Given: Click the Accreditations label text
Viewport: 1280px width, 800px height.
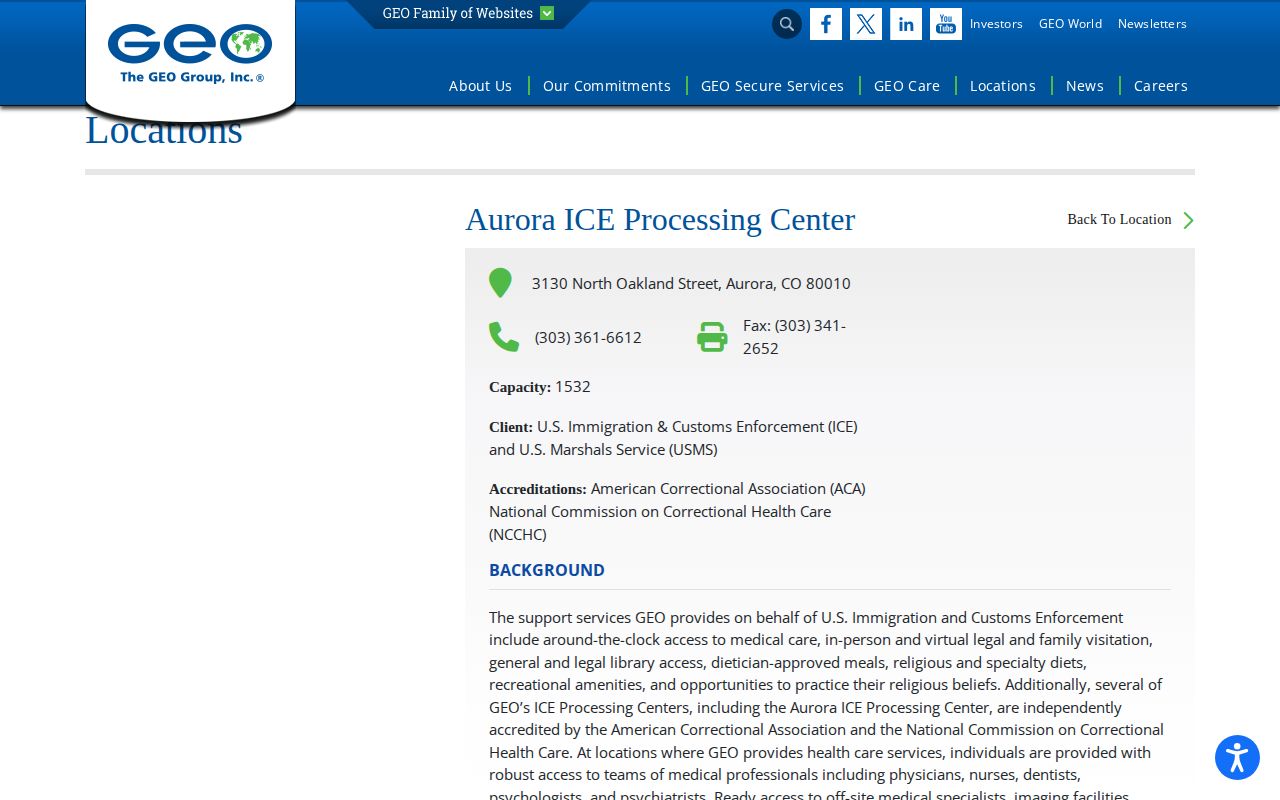Looking at the screenshot, I should click(538, 489).
